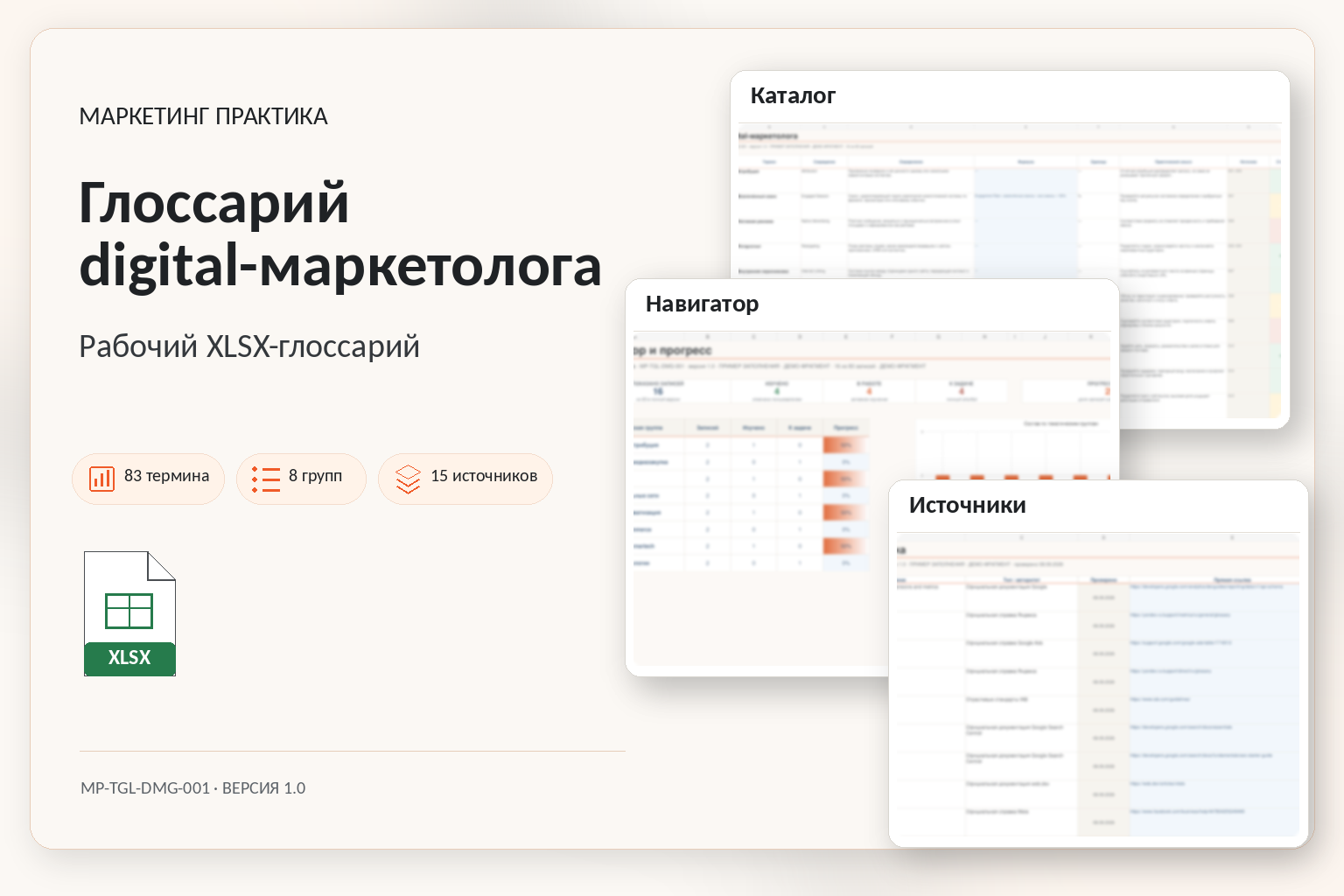
Task: Open the green XLSX file icon
Action: pyautogui.click(x=129, y=613)
